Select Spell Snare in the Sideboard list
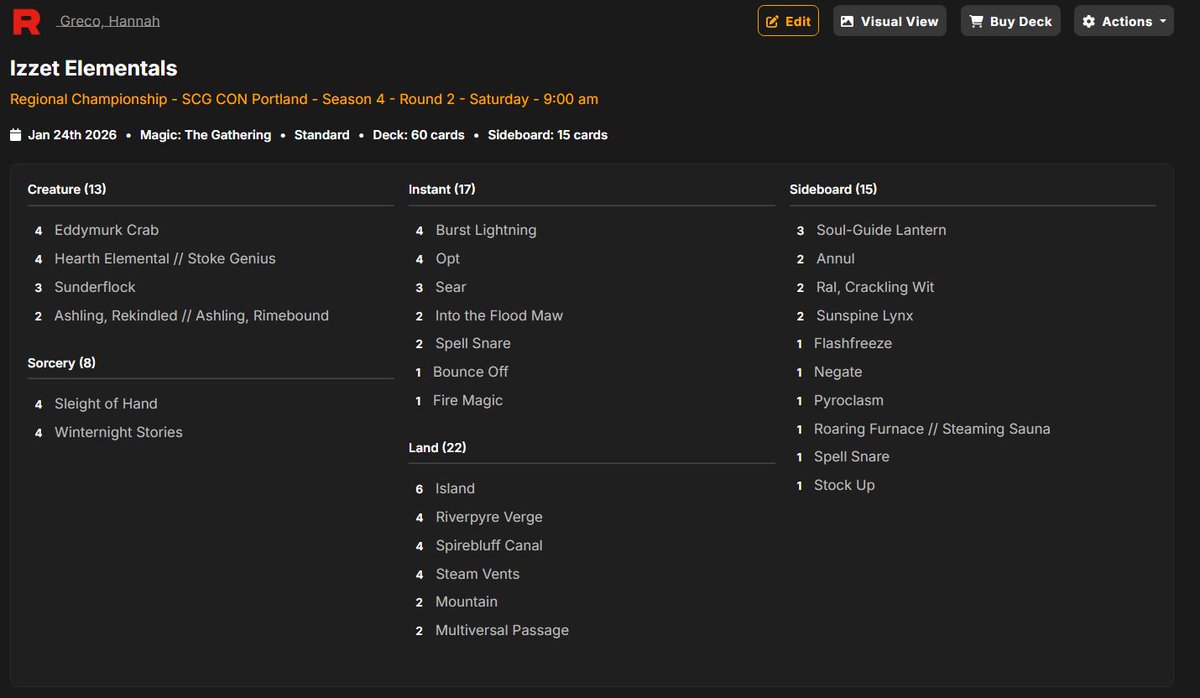Viewport: 1200px width, 698px height. pyautogui.click(x=852, y=456)
